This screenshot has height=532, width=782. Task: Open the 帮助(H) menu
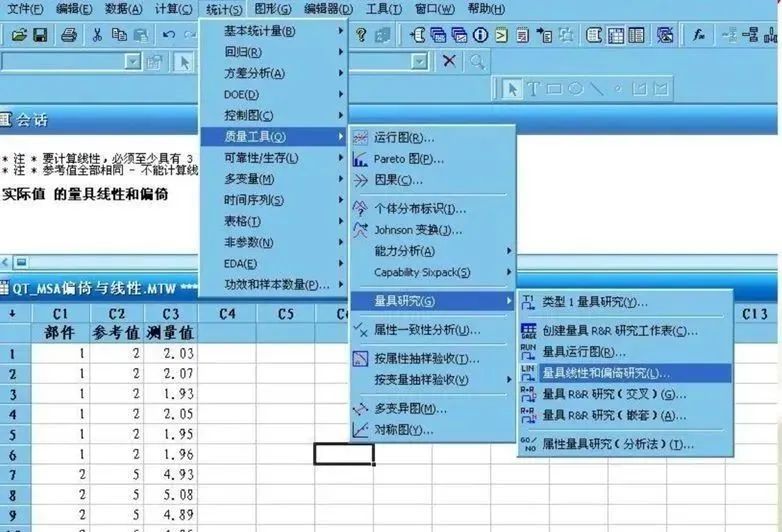486,9
